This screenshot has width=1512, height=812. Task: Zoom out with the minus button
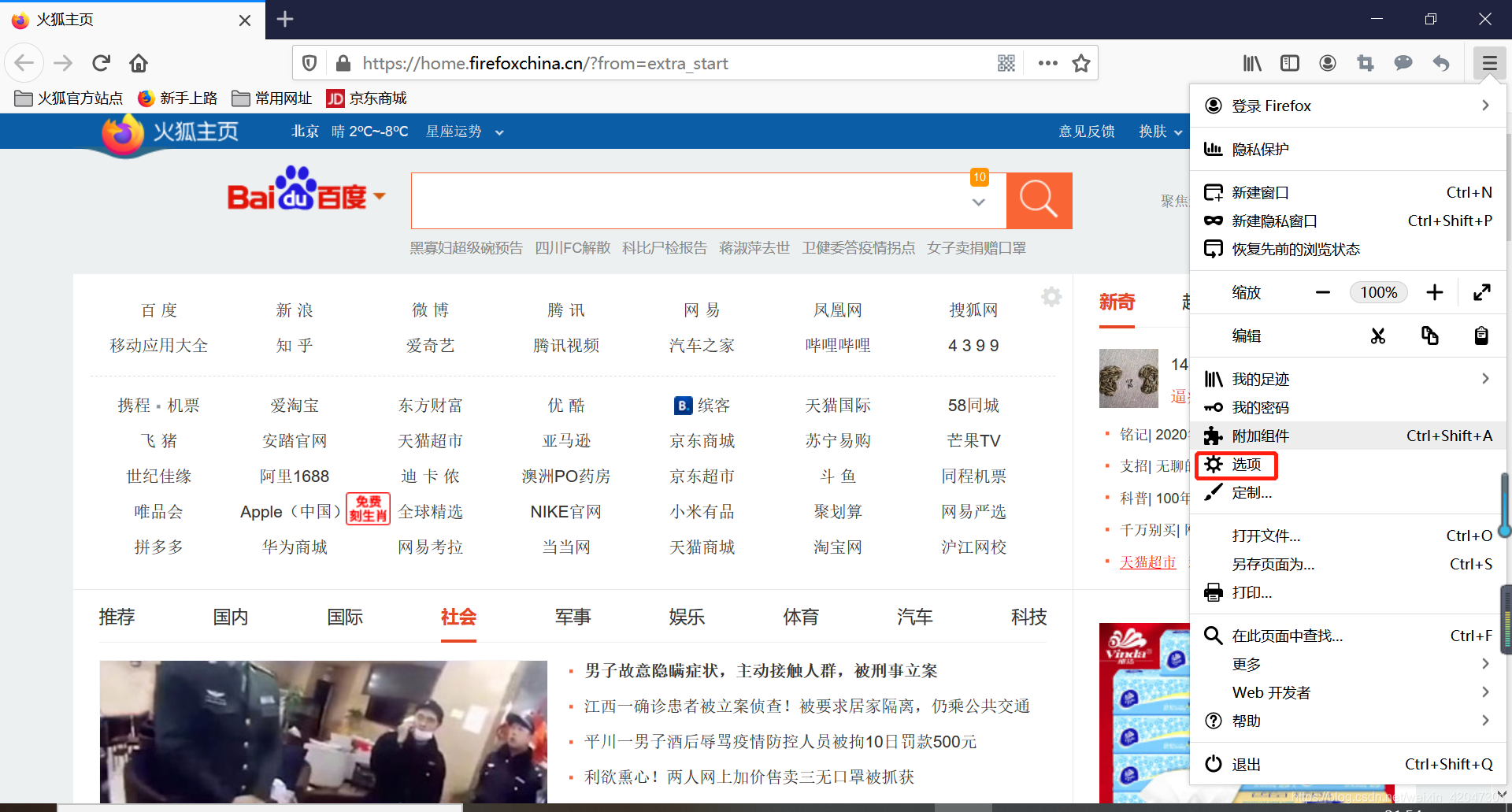(1323, 292)
